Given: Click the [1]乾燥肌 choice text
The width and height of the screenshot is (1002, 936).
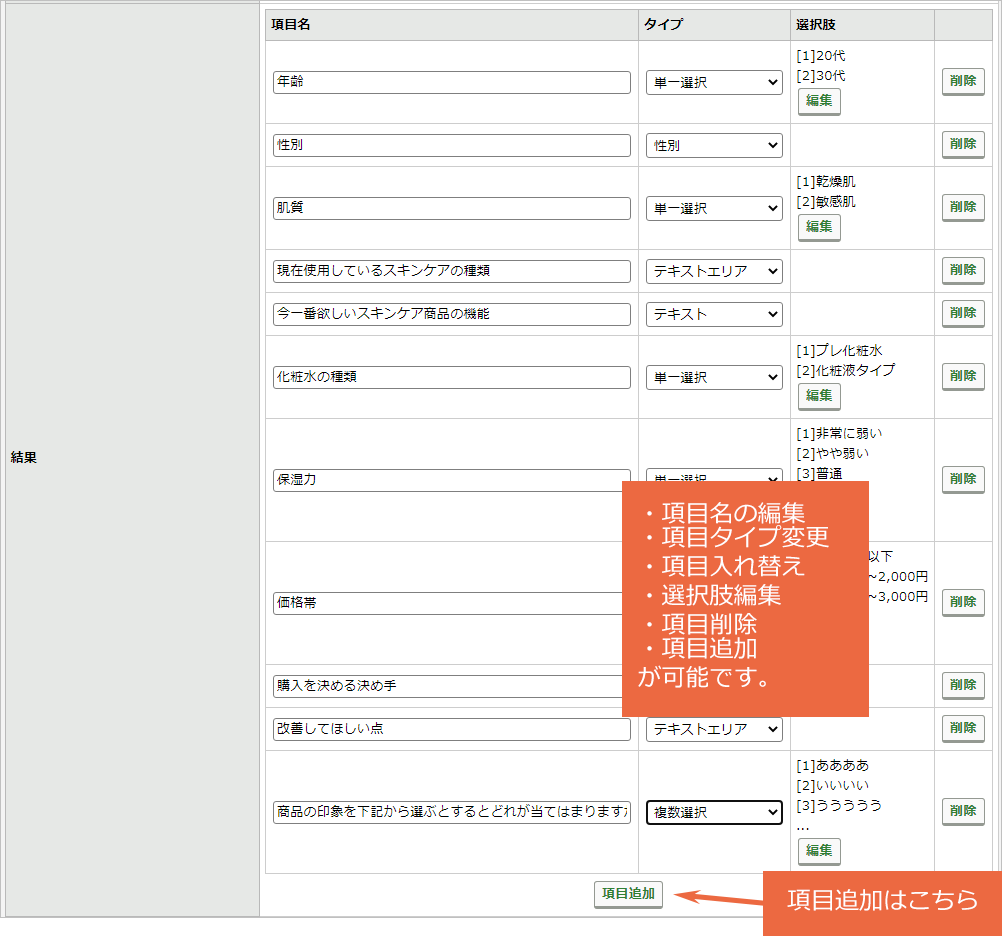Looking at the screenshot, I should pos(826,182).
